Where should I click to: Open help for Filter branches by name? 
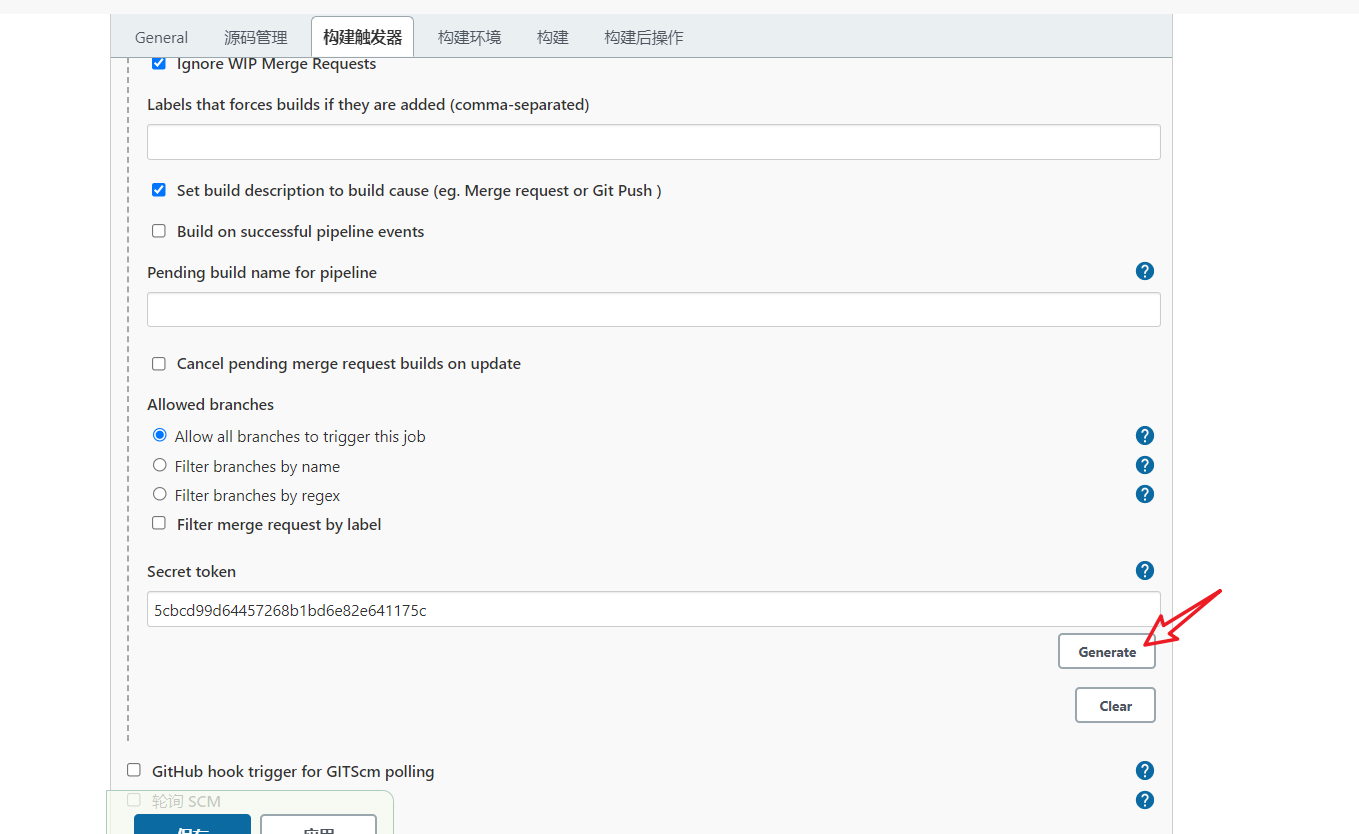point(1145,465)
